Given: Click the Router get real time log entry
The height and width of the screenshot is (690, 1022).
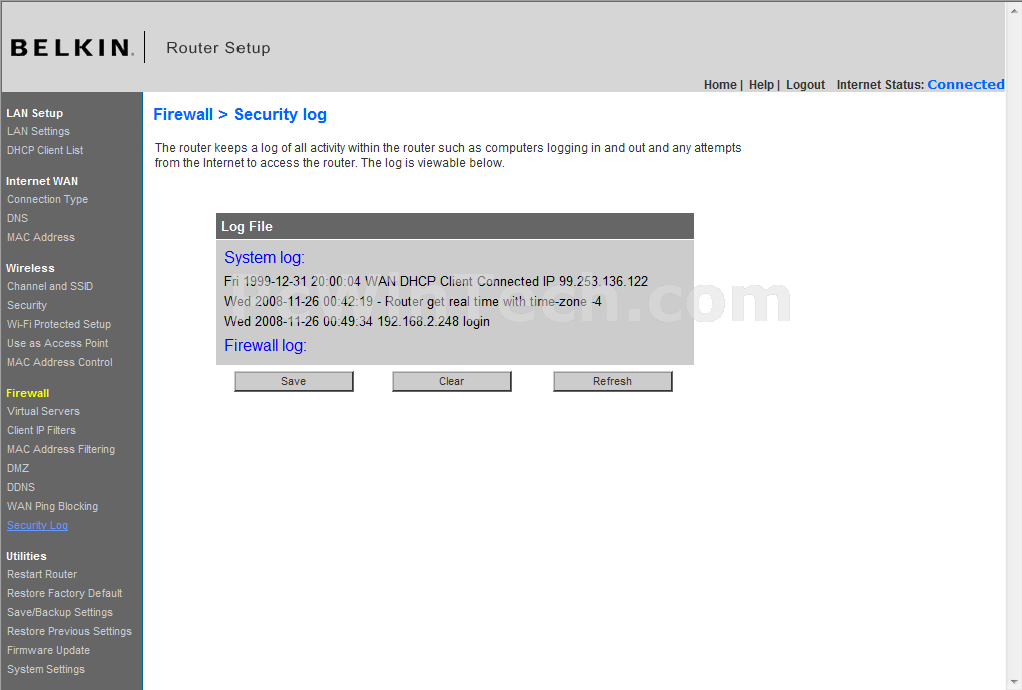Looking at the screenshot, I should point(413,302).
